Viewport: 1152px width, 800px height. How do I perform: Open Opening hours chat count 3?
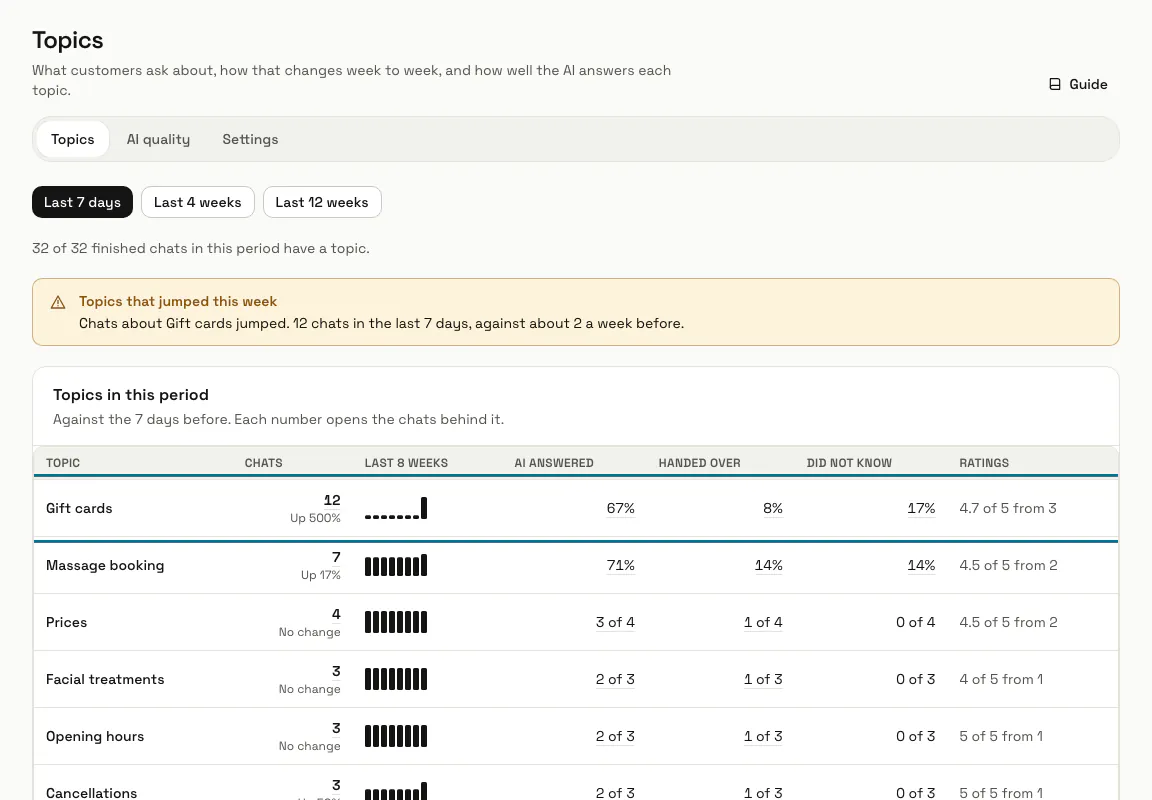(336, 728)
